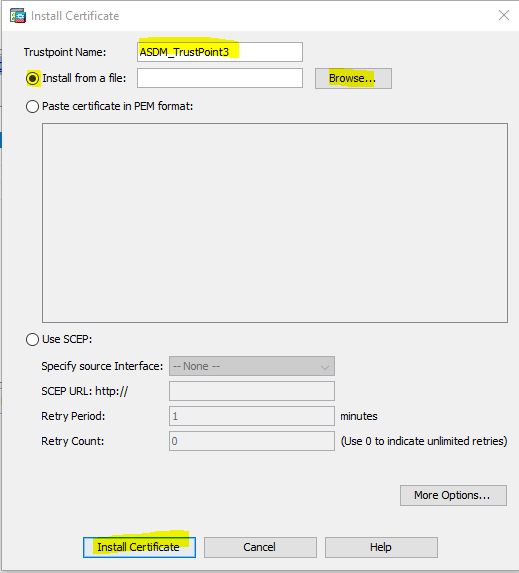Click the Cancel button

260,547
